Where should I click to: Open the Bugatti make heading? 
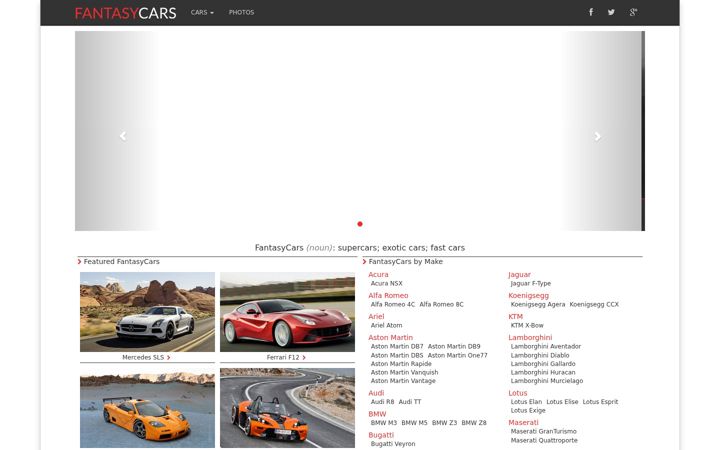coord(381,435)
